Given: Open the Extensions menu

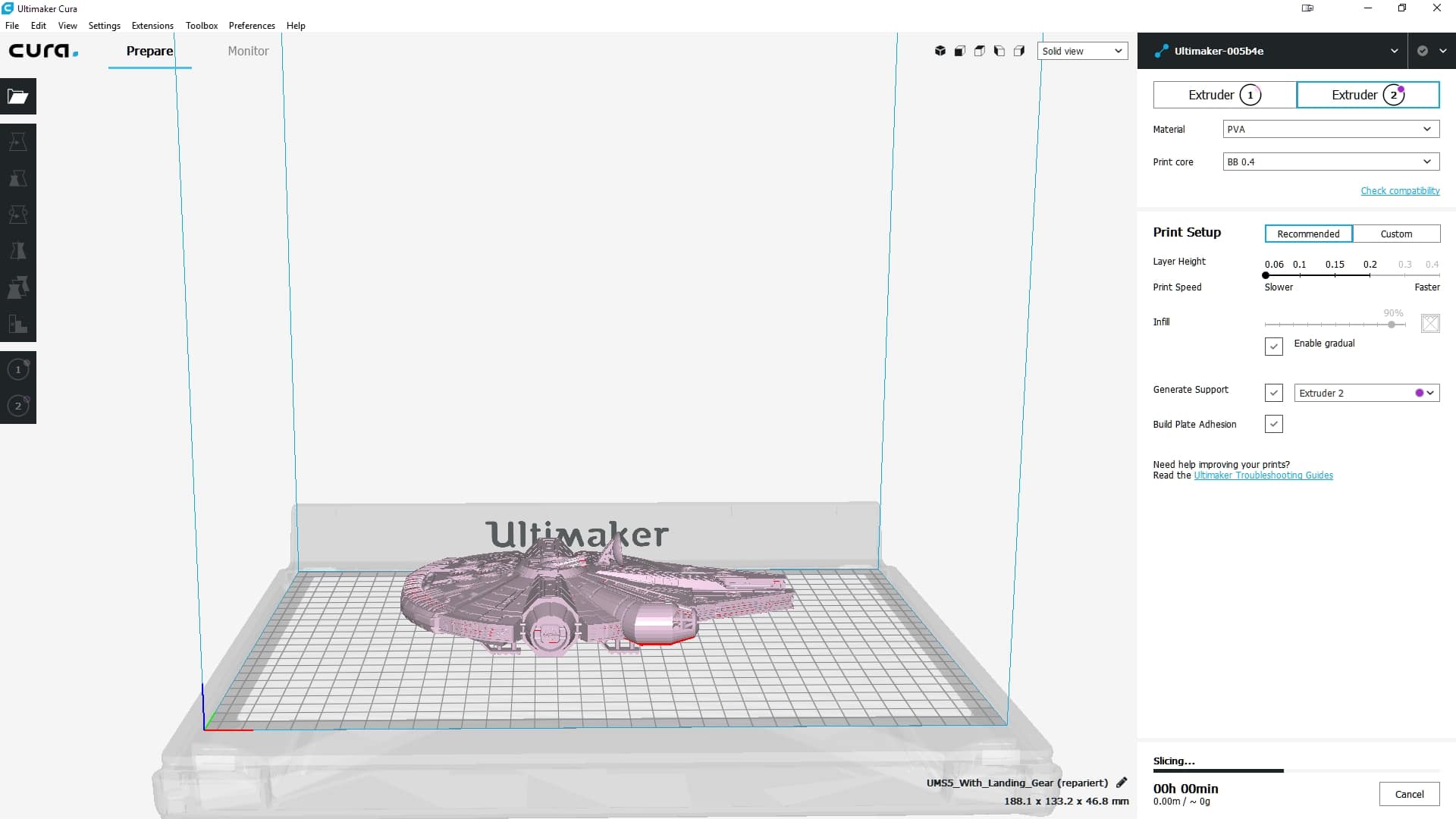Looking at the screenshot, I should 152,25.
